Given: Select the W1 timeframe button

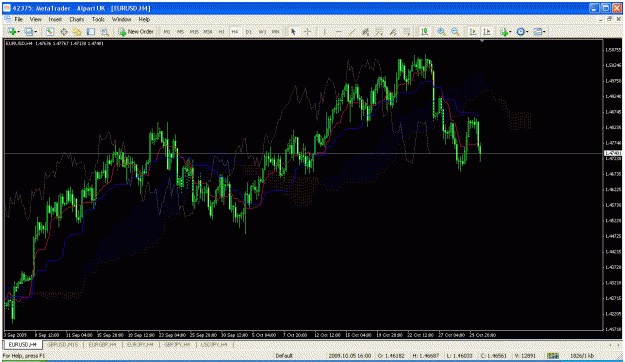Looking at the screenshot, I should click(262, 31).
